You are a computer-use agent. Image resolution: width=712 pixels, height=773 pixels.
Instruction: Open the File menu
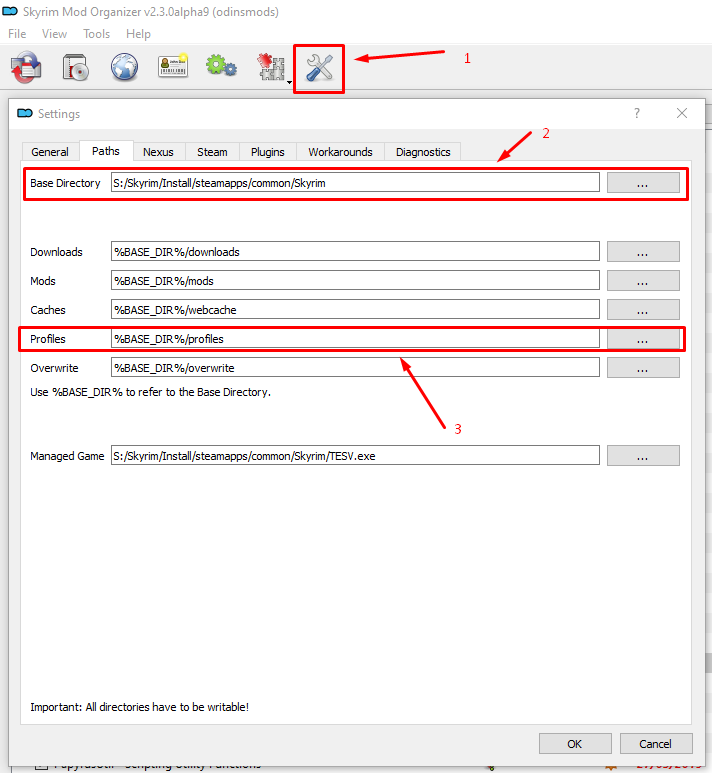[17, 34]
